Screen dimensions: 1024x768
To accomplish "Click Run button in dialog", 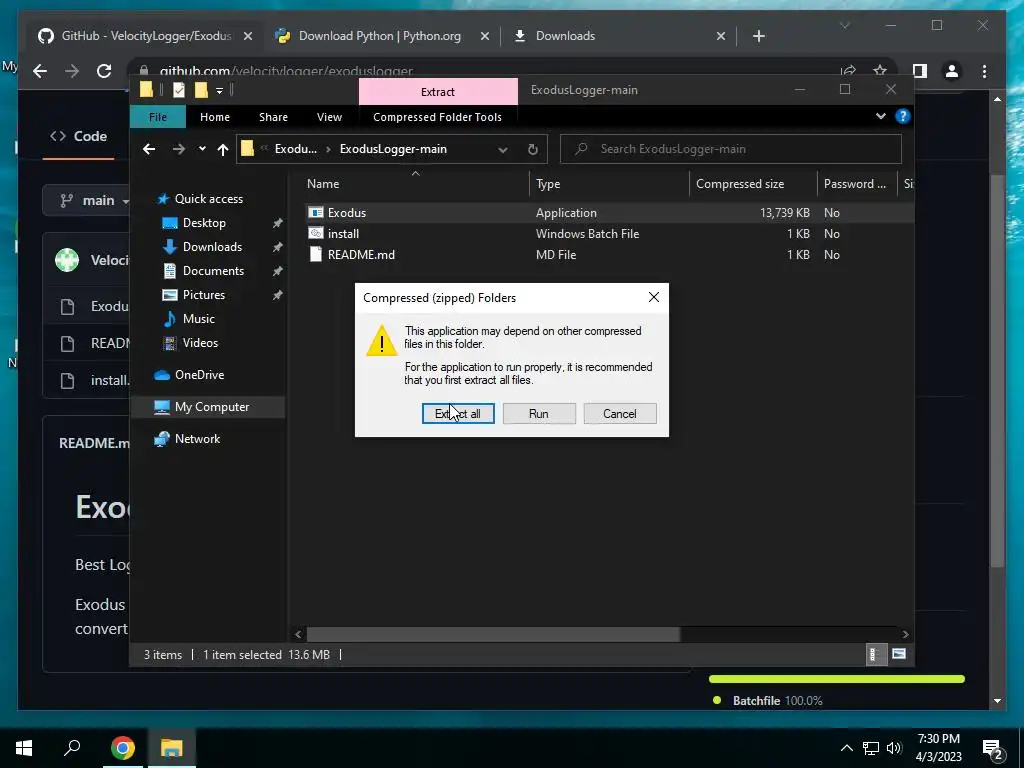I will tap(539, 413).
